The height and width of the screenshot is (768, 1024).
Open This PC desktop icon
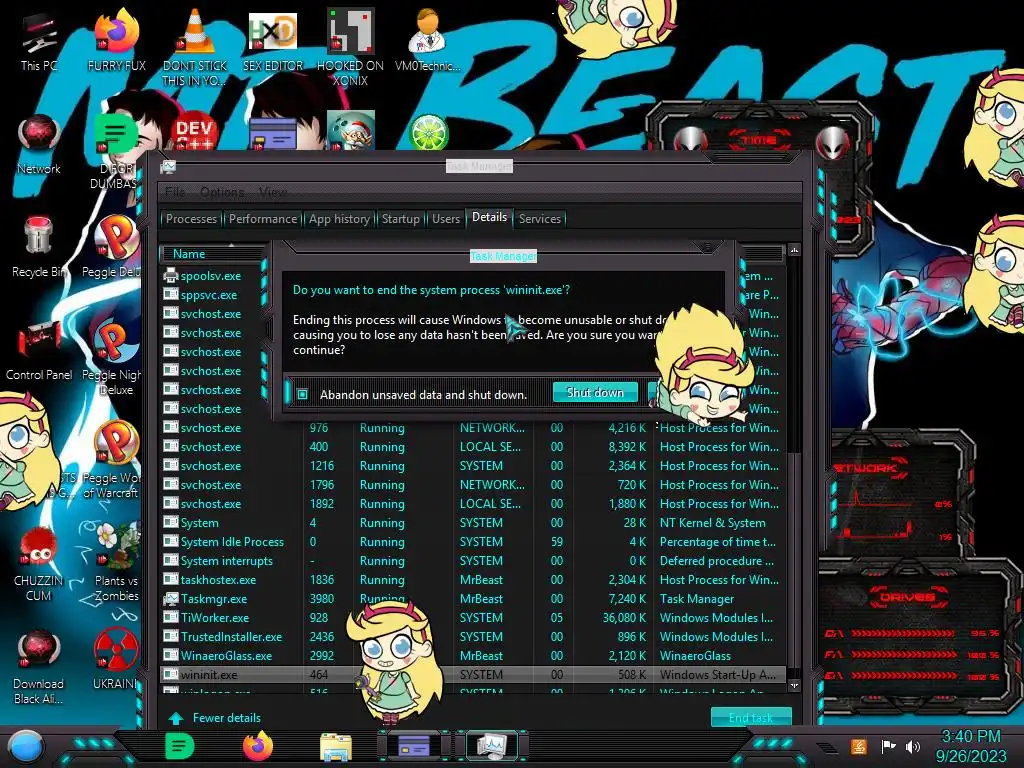tap(39, 41)
